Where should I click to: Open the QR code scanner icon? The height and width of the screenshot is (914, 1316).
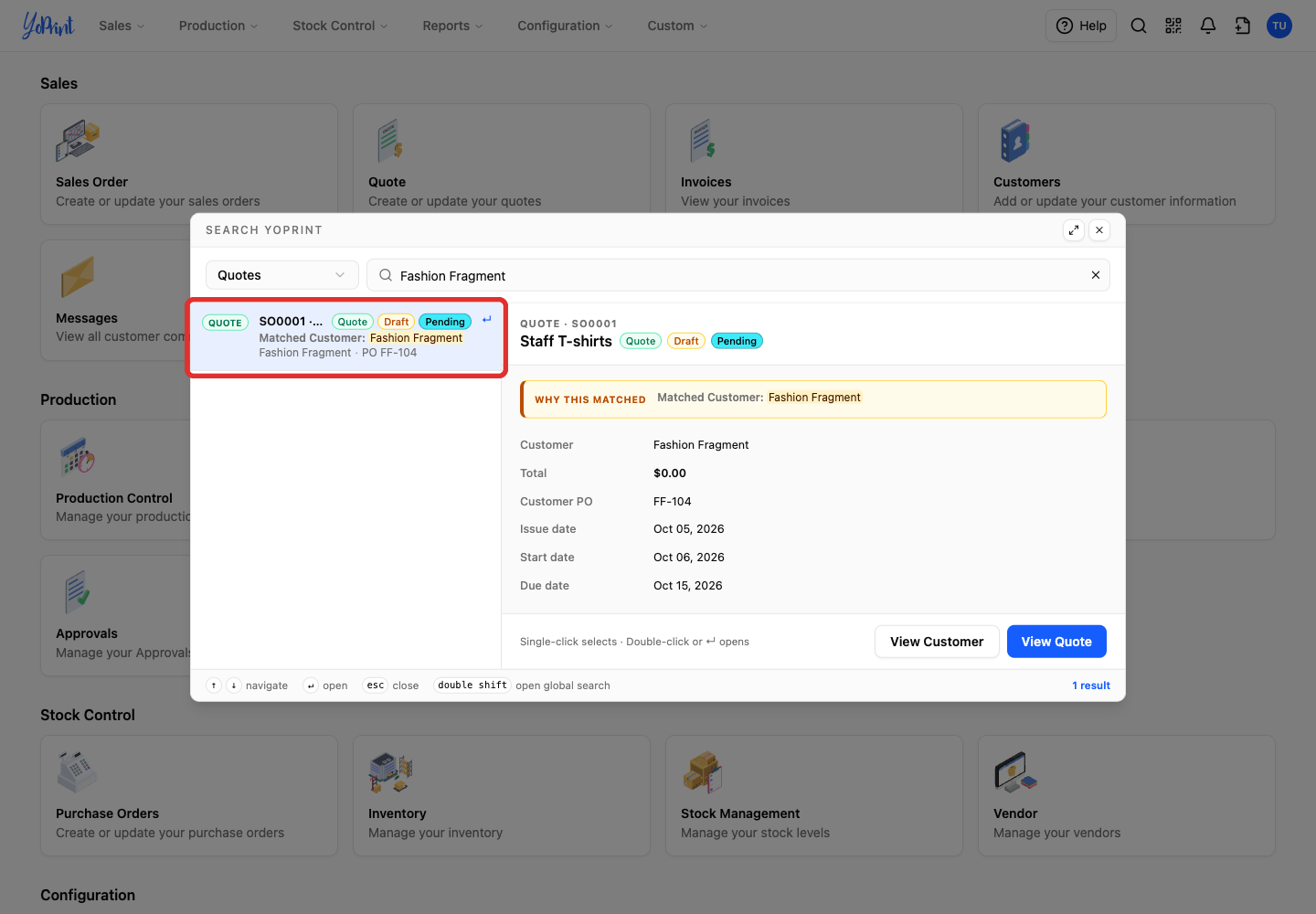1173,26
